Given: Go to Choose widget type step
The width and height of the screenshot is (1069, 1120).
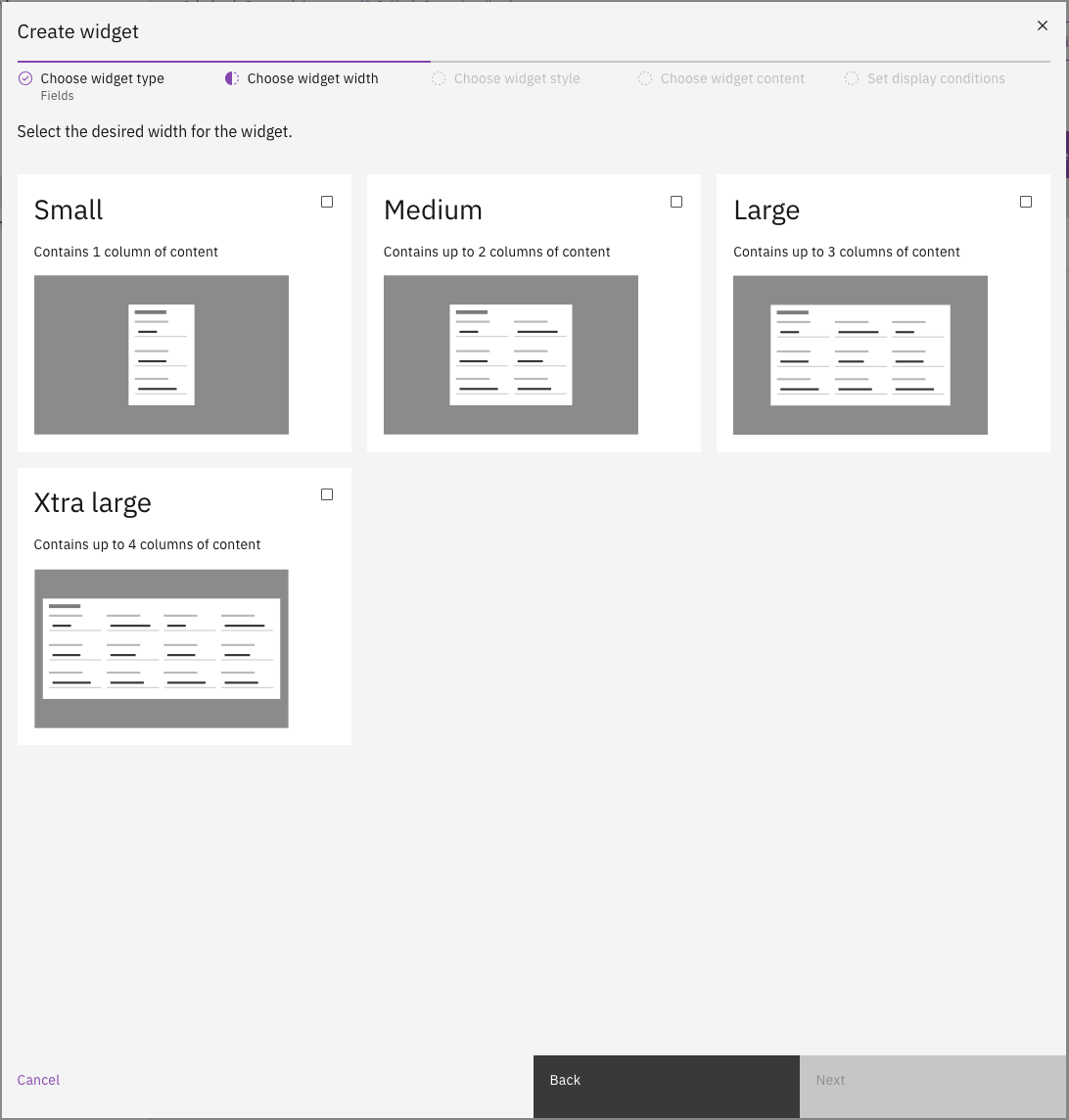Looking at the screenshot, I should (102, 78).
